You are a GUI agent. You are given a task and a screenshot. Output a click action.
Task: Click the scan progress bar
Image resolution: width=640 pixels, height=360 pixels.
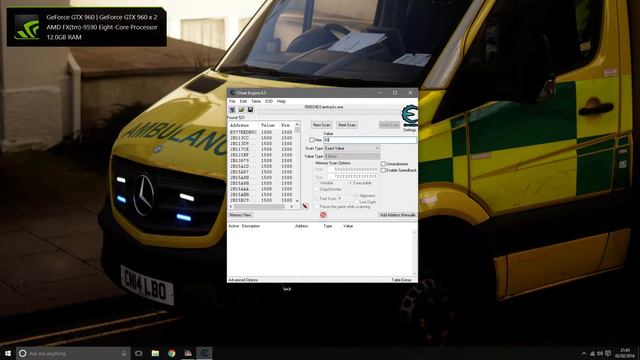pos(329,111)
